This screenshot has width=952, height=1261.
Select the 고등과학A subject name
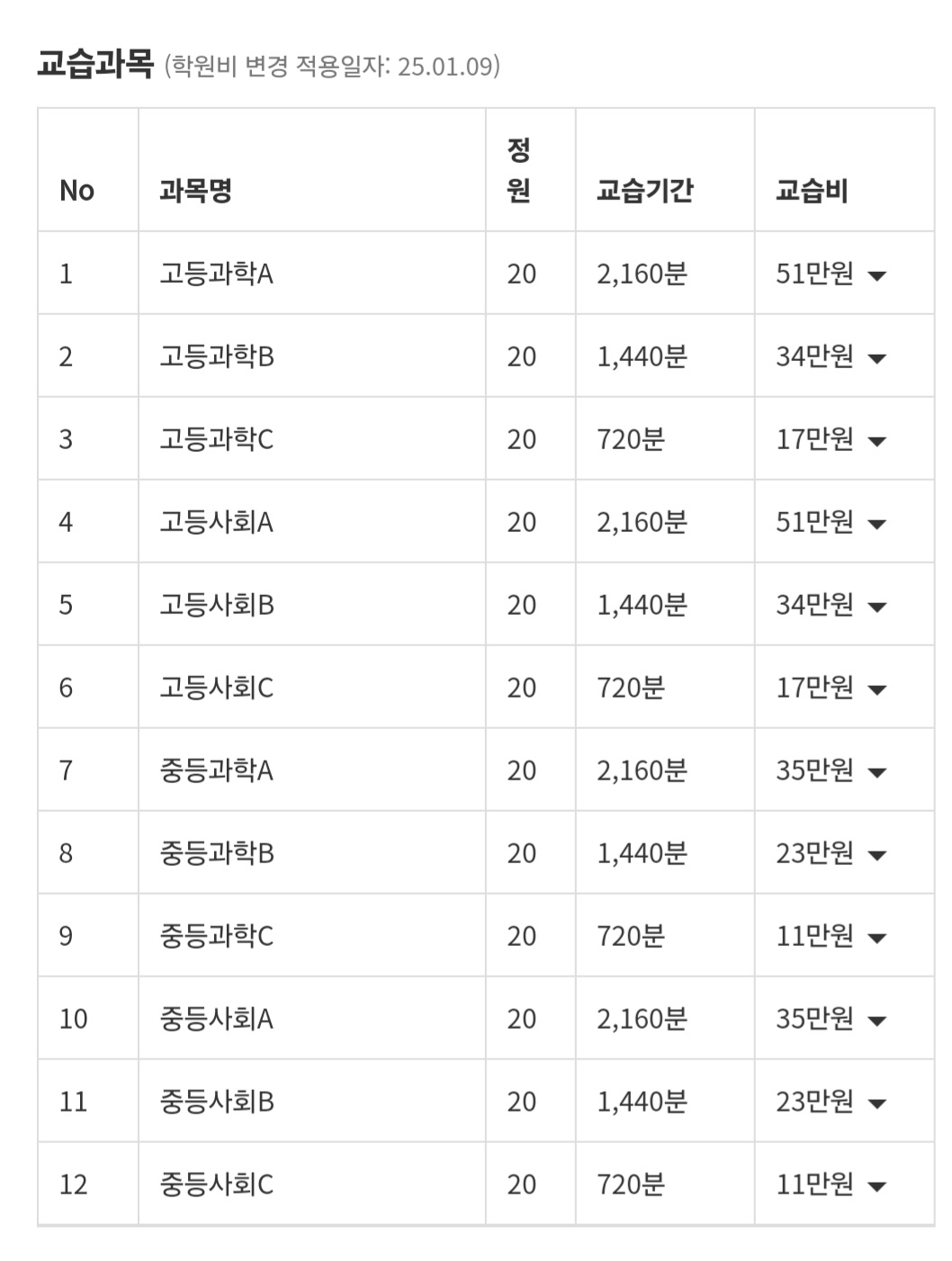point(216,274)
